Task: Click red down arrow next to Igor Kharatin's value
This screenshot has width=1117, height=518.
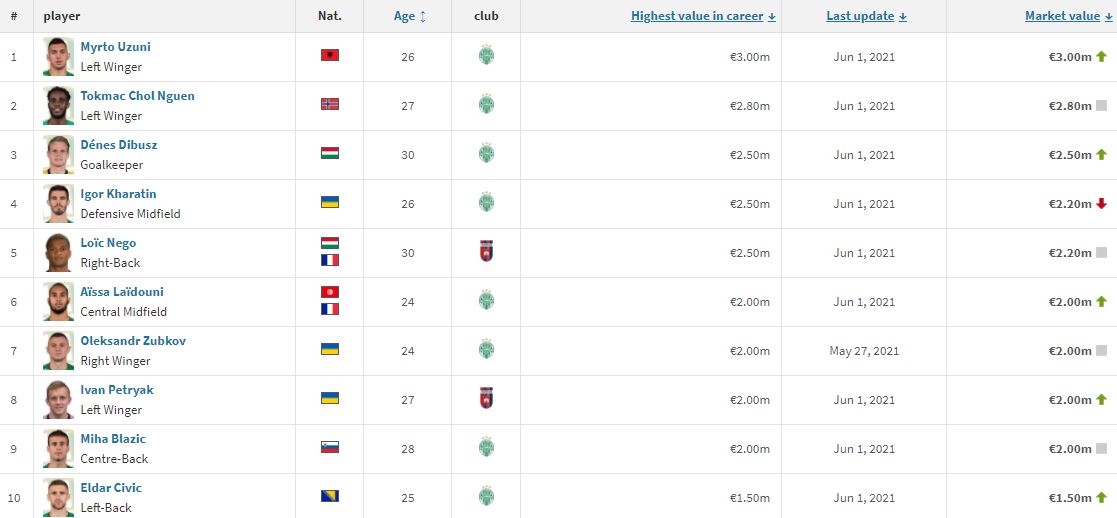Action: 1101,204
